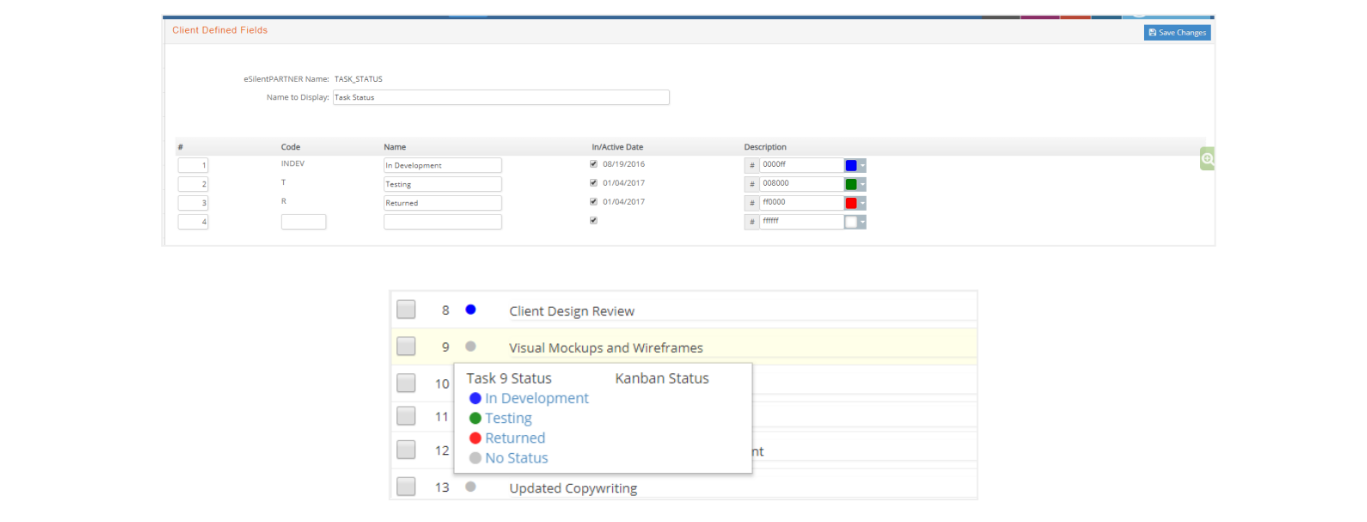
Task: Click the red color swatch for Returned
Action: pyautogui.click(x=851, y=203)
